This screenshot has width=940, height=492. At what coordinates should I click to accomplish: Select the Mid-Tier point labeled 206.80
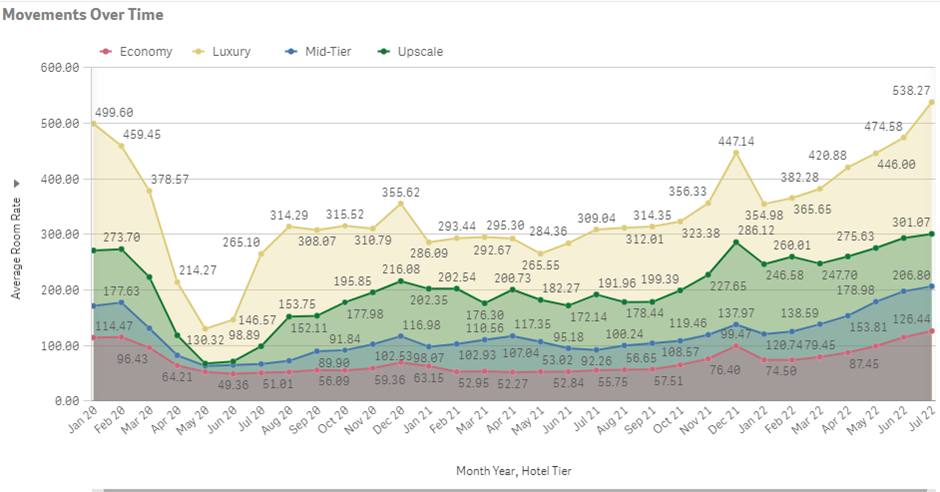(x=932, y=286)
